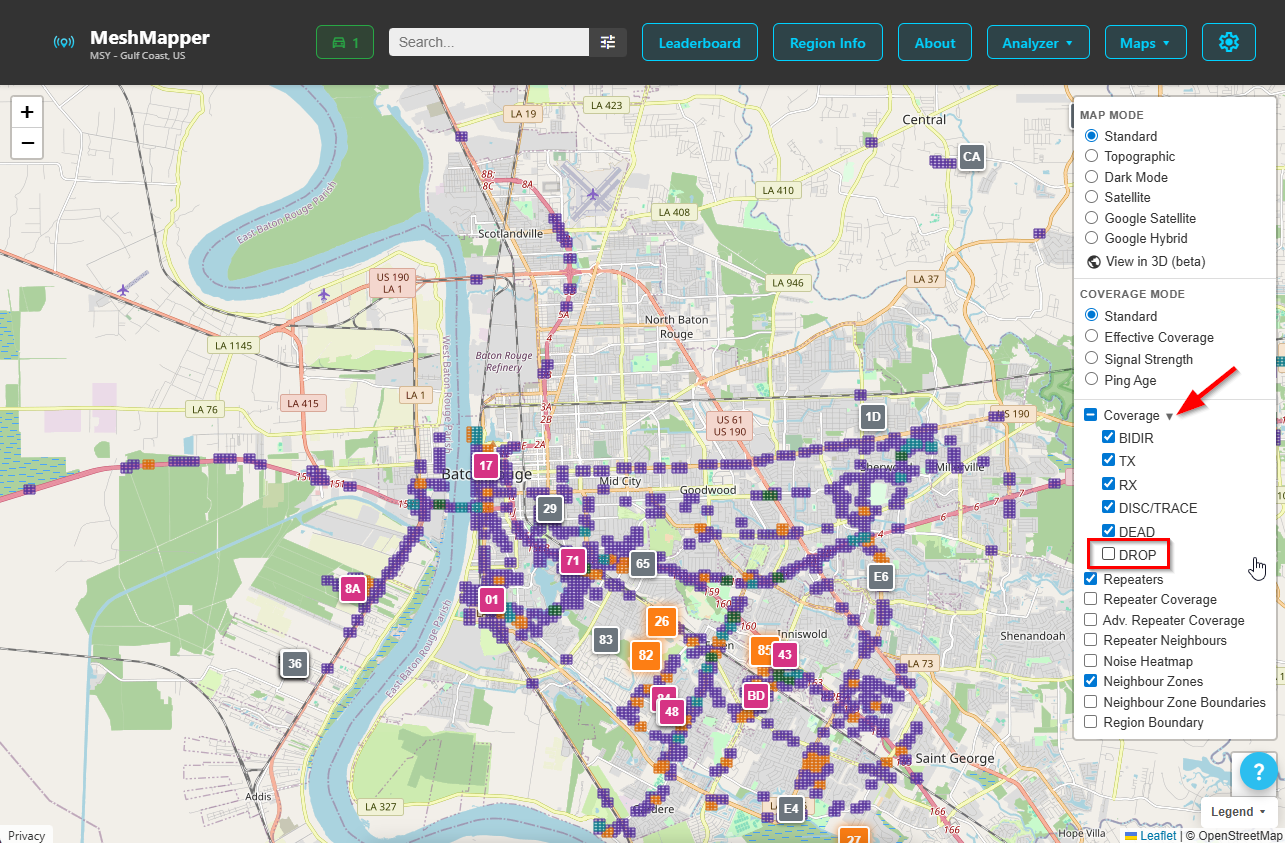The width and height of the screenshot is (1285, 843).
Task: Enable the Noise Heatmap checkbox
Action: (x=1090, y=660)
